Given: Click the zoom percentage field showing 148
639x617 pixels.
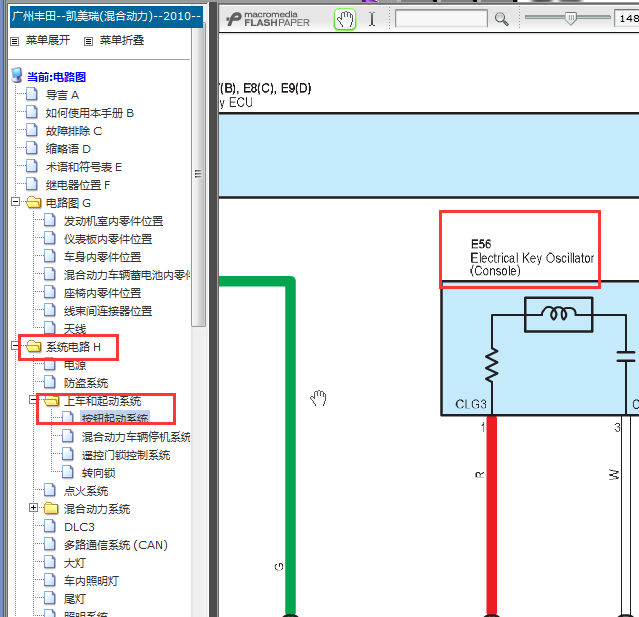Looking at the screenshot, I should point(627,19).
